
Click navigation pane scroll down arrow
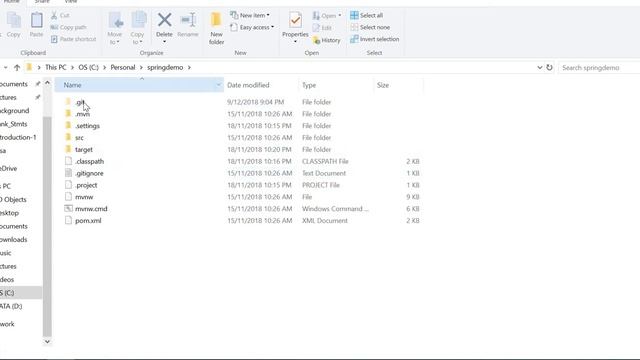(x=47, y=342)
